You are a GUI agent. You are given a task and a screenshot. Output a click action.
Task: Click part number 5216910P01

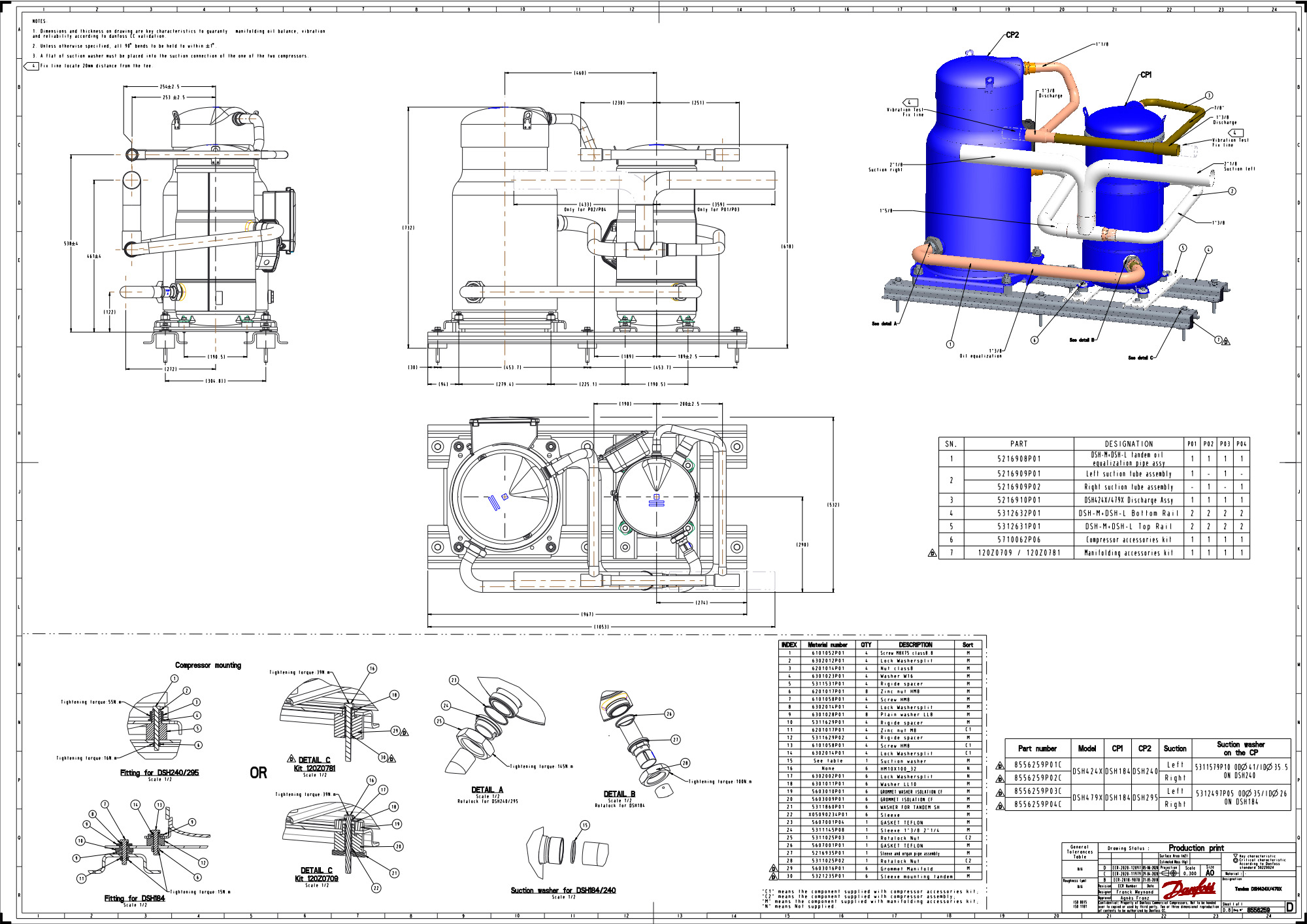pos(1019,500)
